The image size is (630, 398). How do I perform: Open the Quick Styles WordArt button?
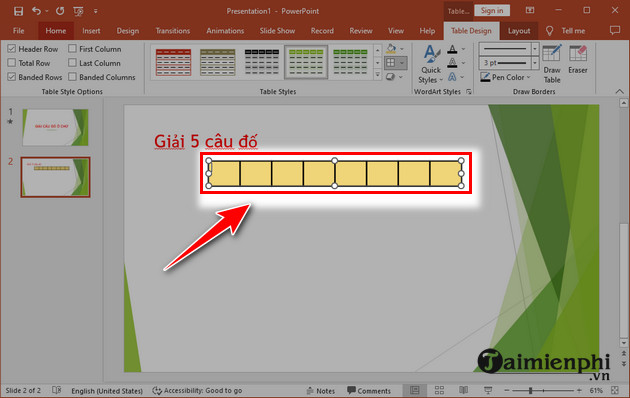click(430, 64)
